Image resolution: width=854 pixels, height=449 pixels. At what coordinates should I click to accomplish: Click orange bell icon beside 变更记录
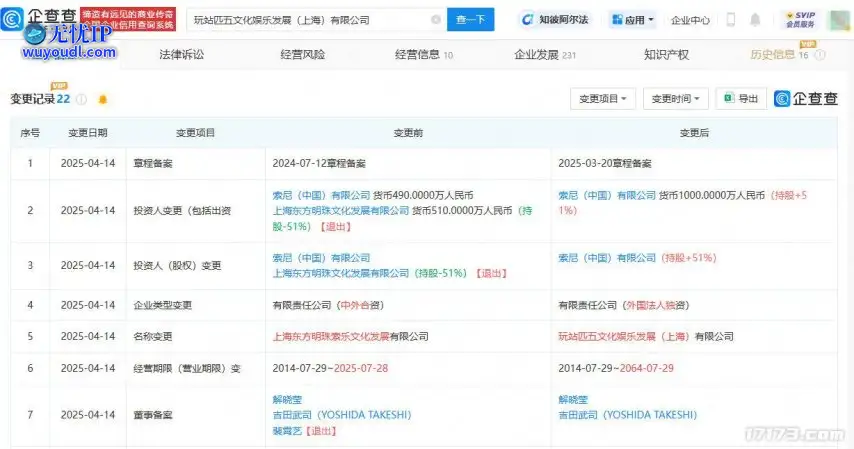click(x=102, y=99)
